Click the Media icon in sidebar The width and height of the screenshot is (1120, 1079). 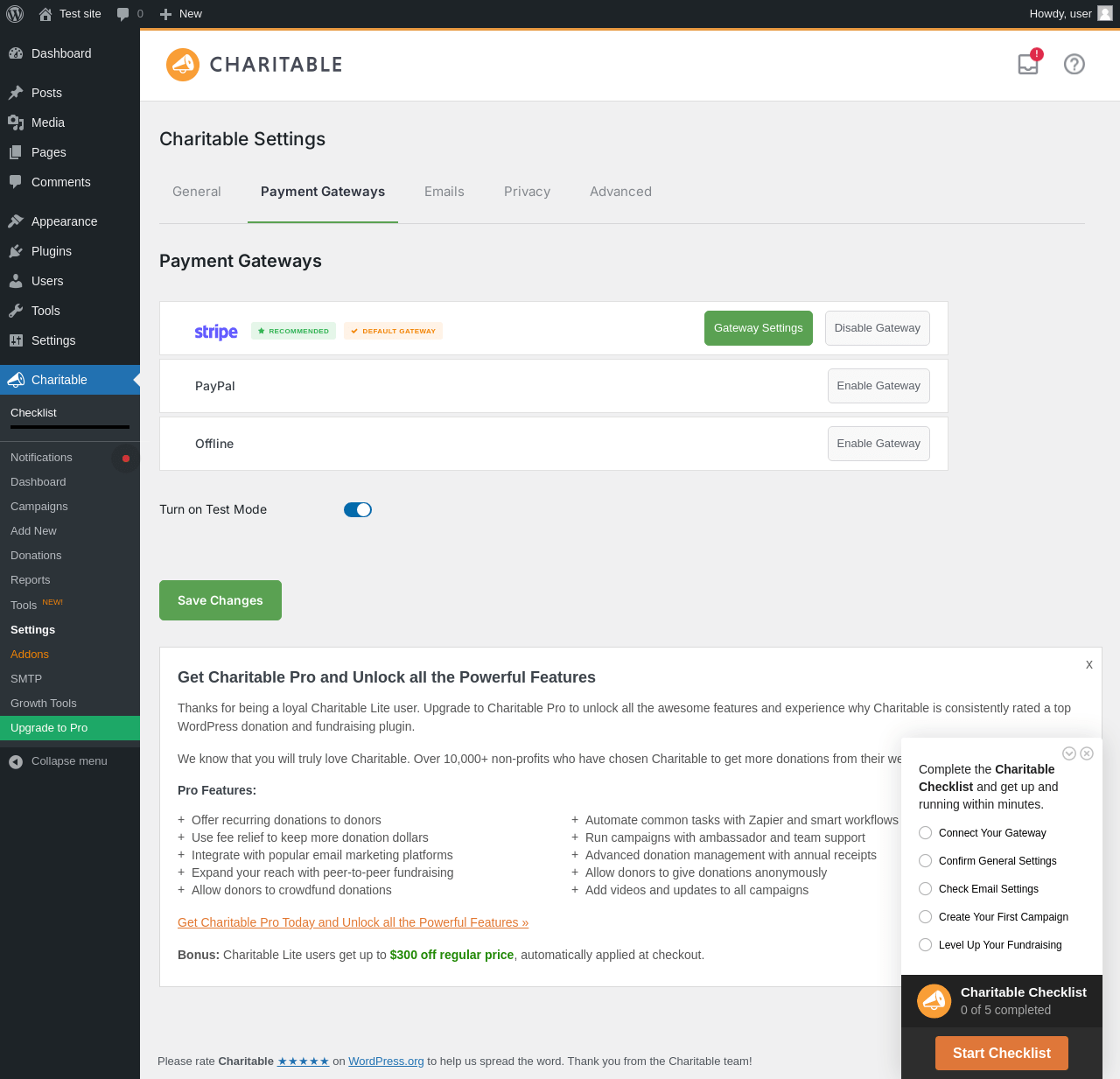pyautogui.click(x=16, y=123)
